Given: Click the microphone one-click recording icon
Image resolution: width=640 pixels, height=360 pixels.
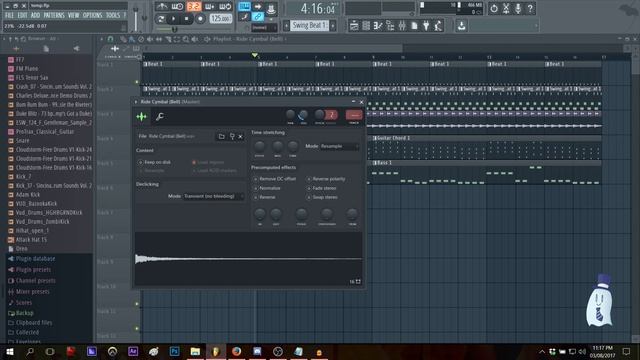Looking at the screenshot, I should (518, 8).
